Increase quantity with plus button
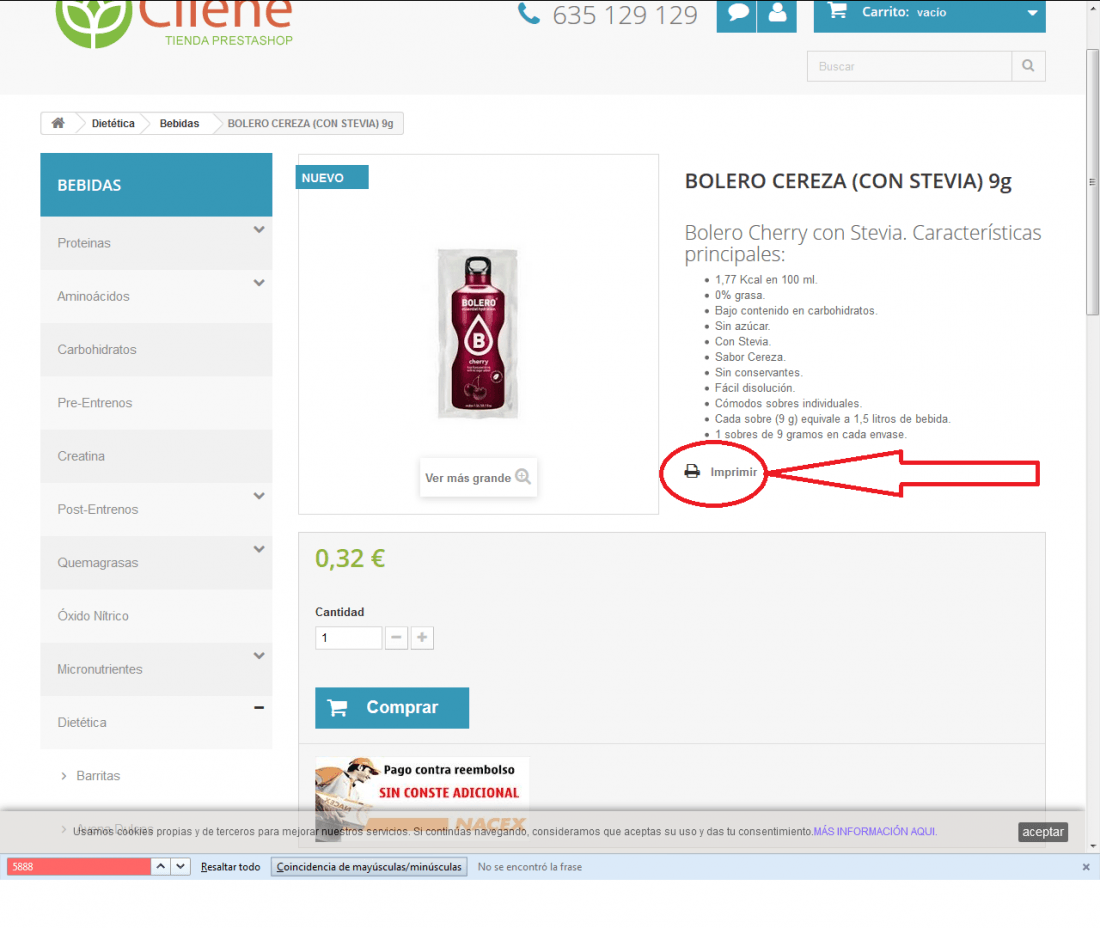Image resolution: width=1100 pixels, height=928 pixels. (422, 638)
